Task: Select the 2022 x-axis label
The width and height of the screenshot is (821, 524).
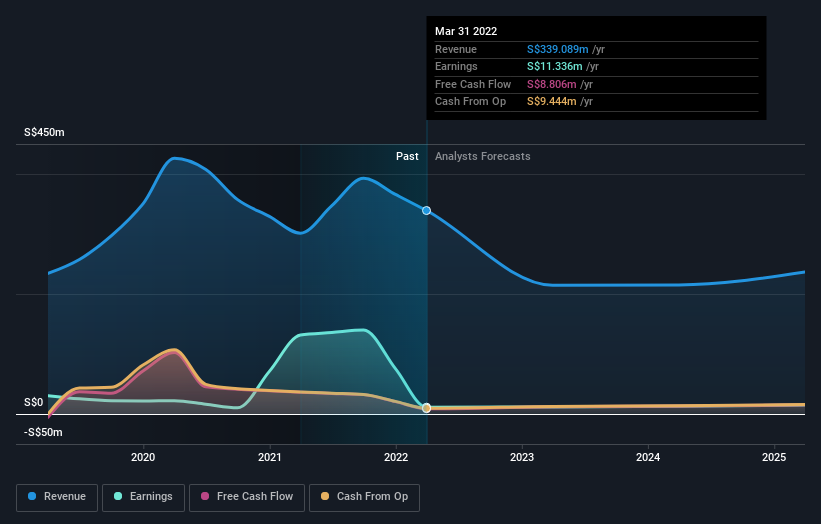Action: [396, 457]
